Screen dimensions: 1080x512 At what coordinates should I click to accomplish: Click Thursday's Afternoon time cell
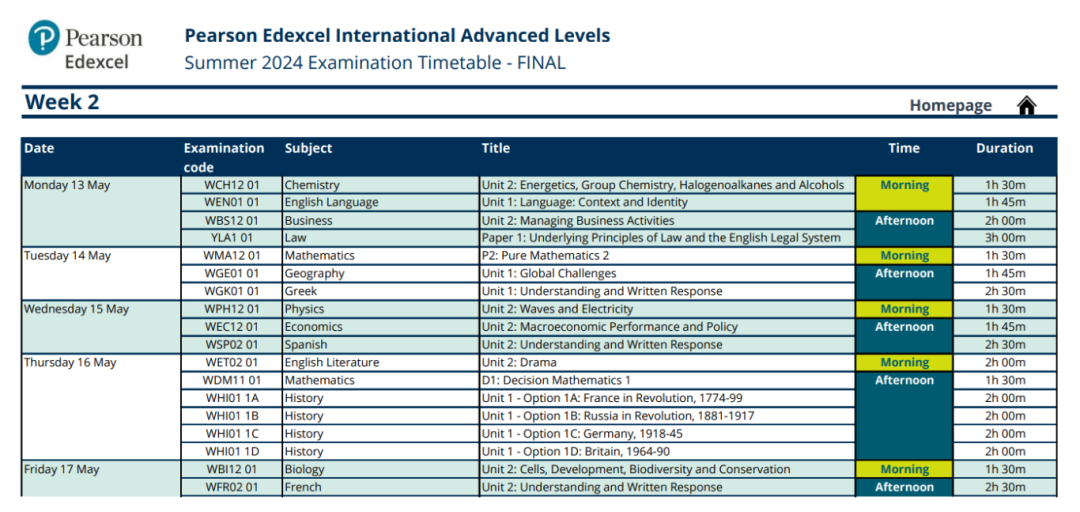coord(904,416)
